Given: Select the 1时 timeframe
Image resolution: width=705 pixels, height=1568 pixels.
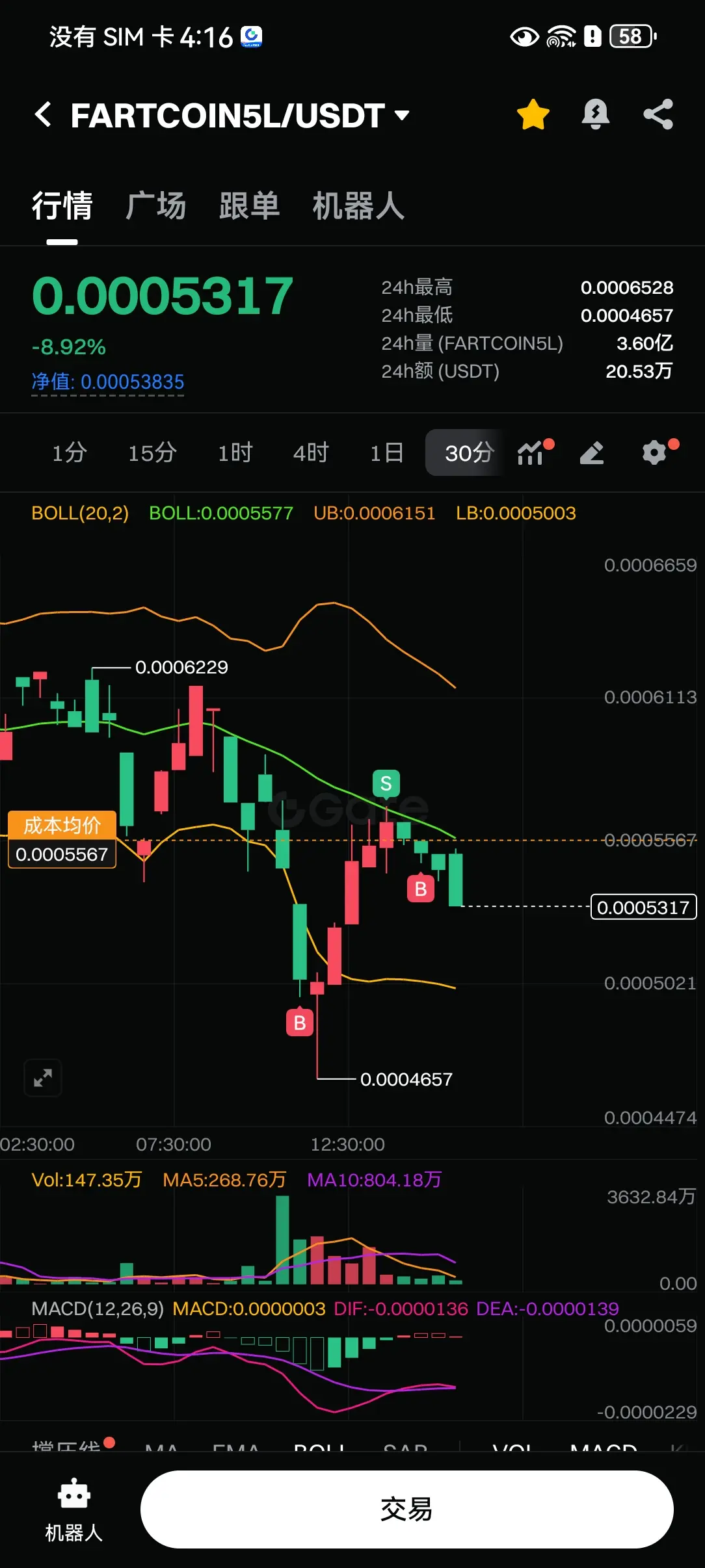Looking at the screenshot, I should (235, 452).
